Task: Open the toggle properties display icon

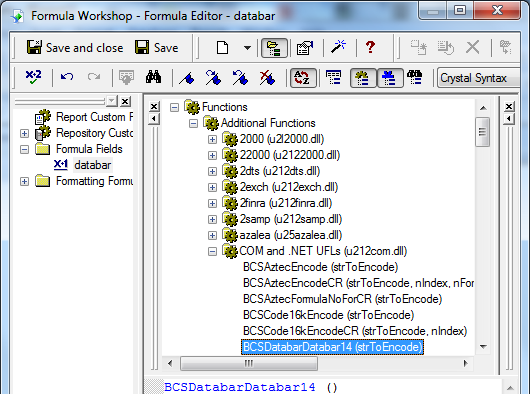Action: tap(305, 48)
